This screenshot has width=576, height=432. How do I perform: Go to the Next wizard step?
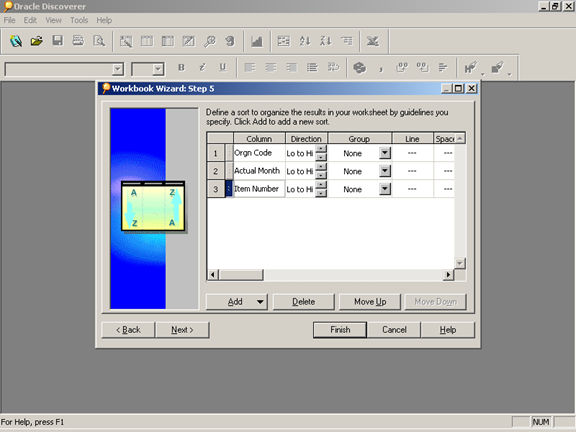click(x=182, y=330)
